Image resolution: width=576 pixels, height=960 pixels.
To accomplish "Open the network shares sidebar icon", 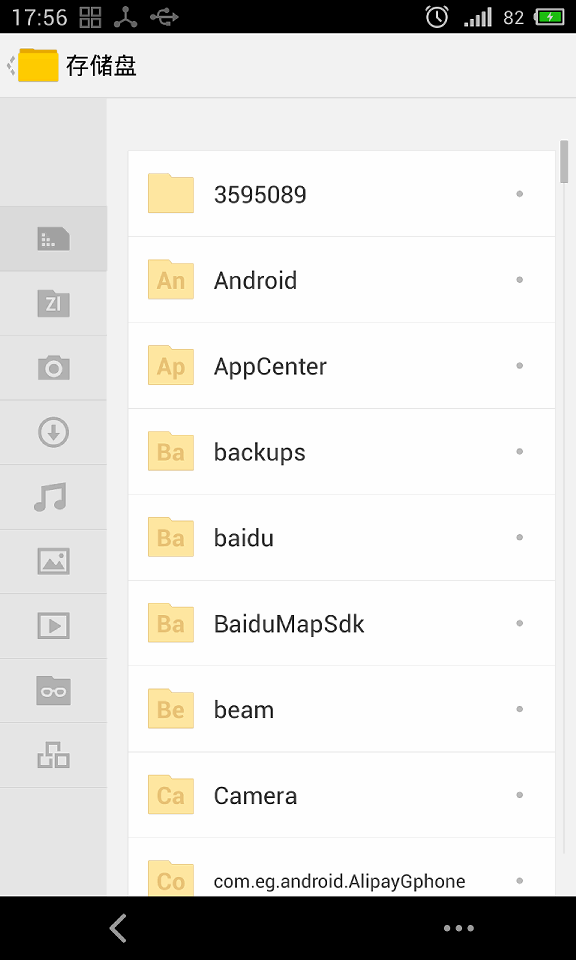I will coord(53,755).
